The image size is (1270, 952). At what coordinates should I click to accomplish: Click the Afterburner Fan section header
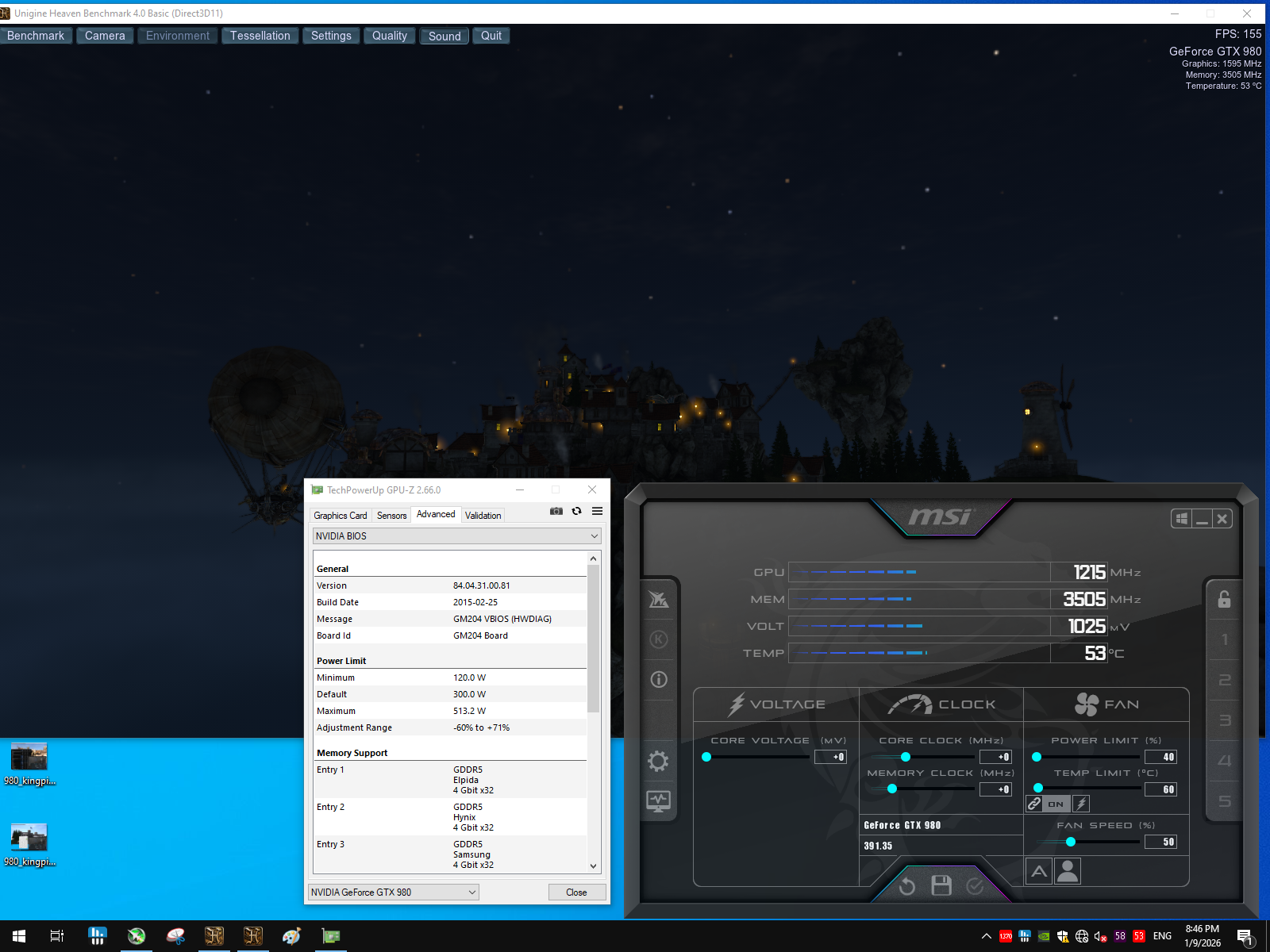tap(1106, 704)
